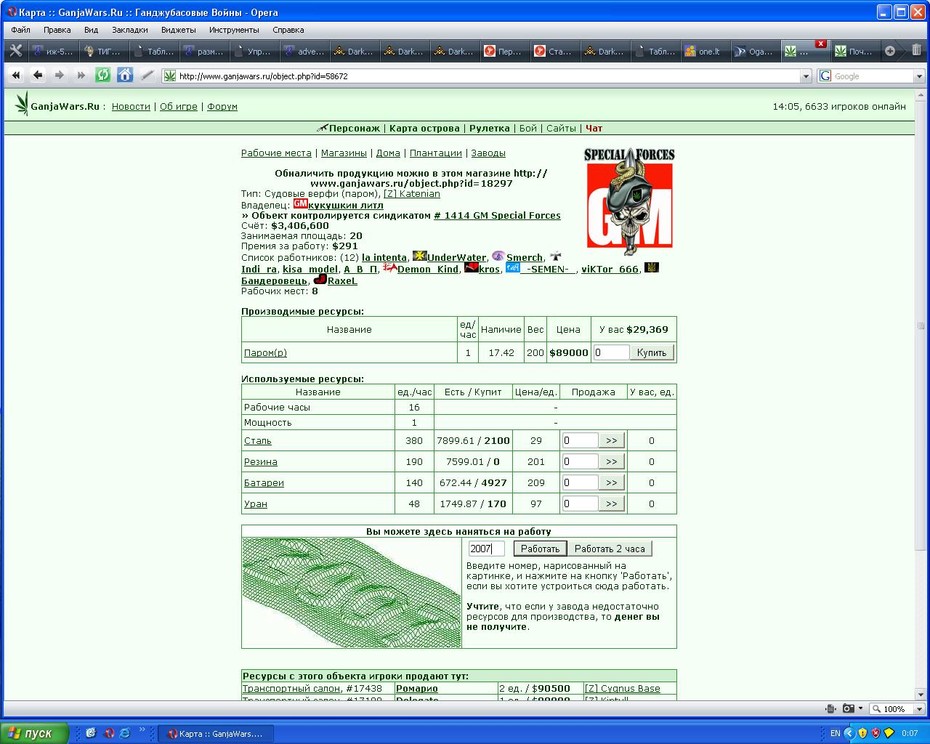
Task: Switch to the adve... tab
Action: (304, 52)
